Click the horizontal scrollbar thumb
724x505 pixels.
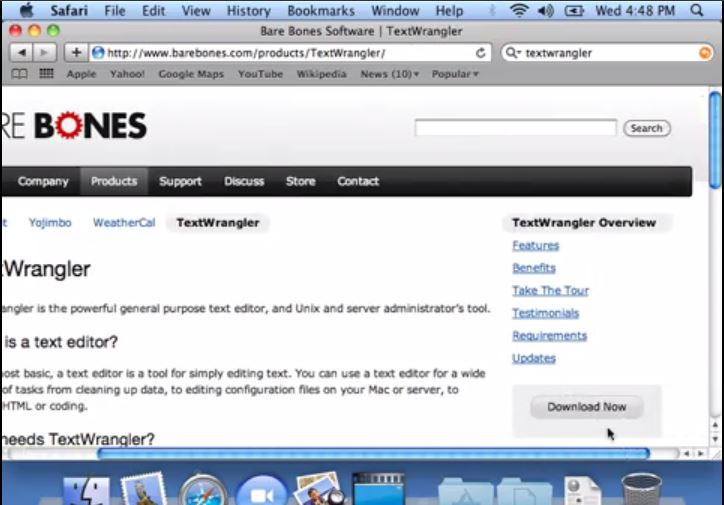[373, 454]
